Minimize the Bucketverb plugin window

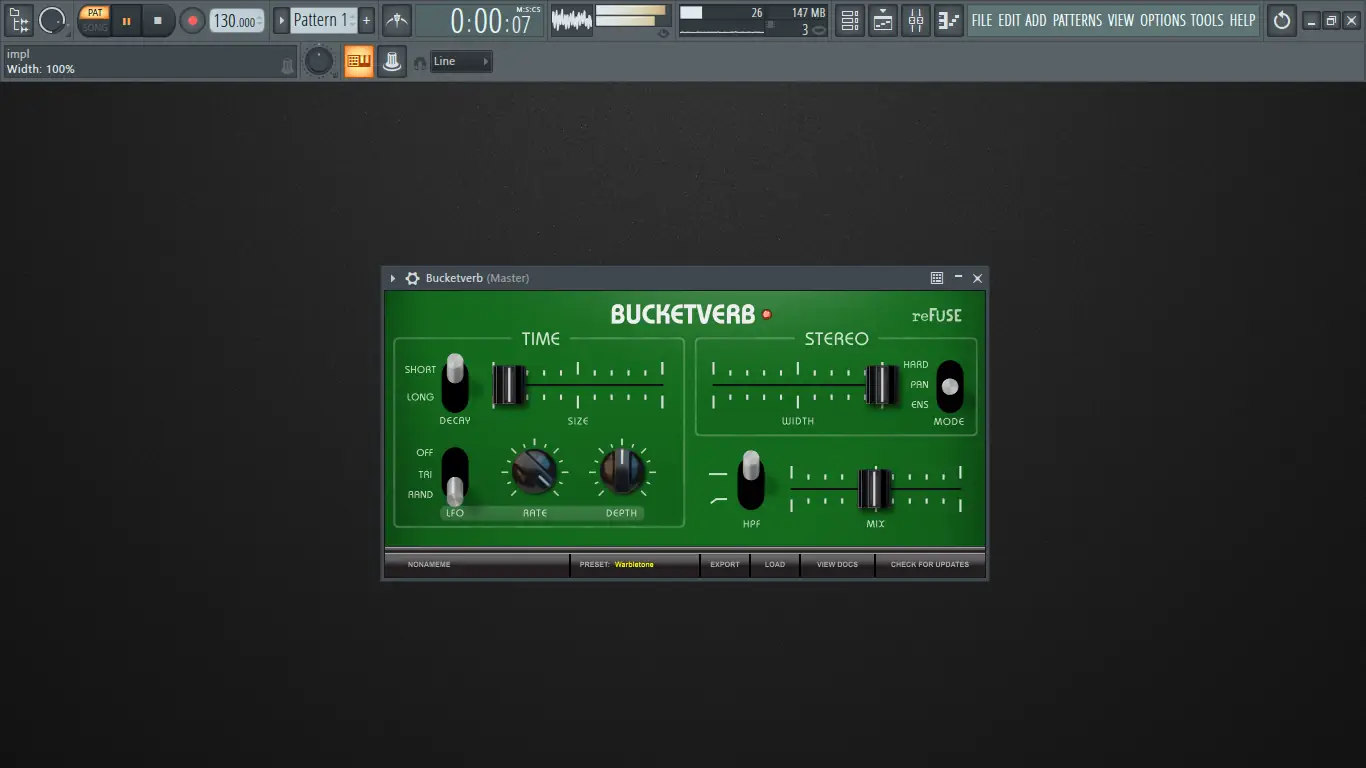(x=958, y=278)
